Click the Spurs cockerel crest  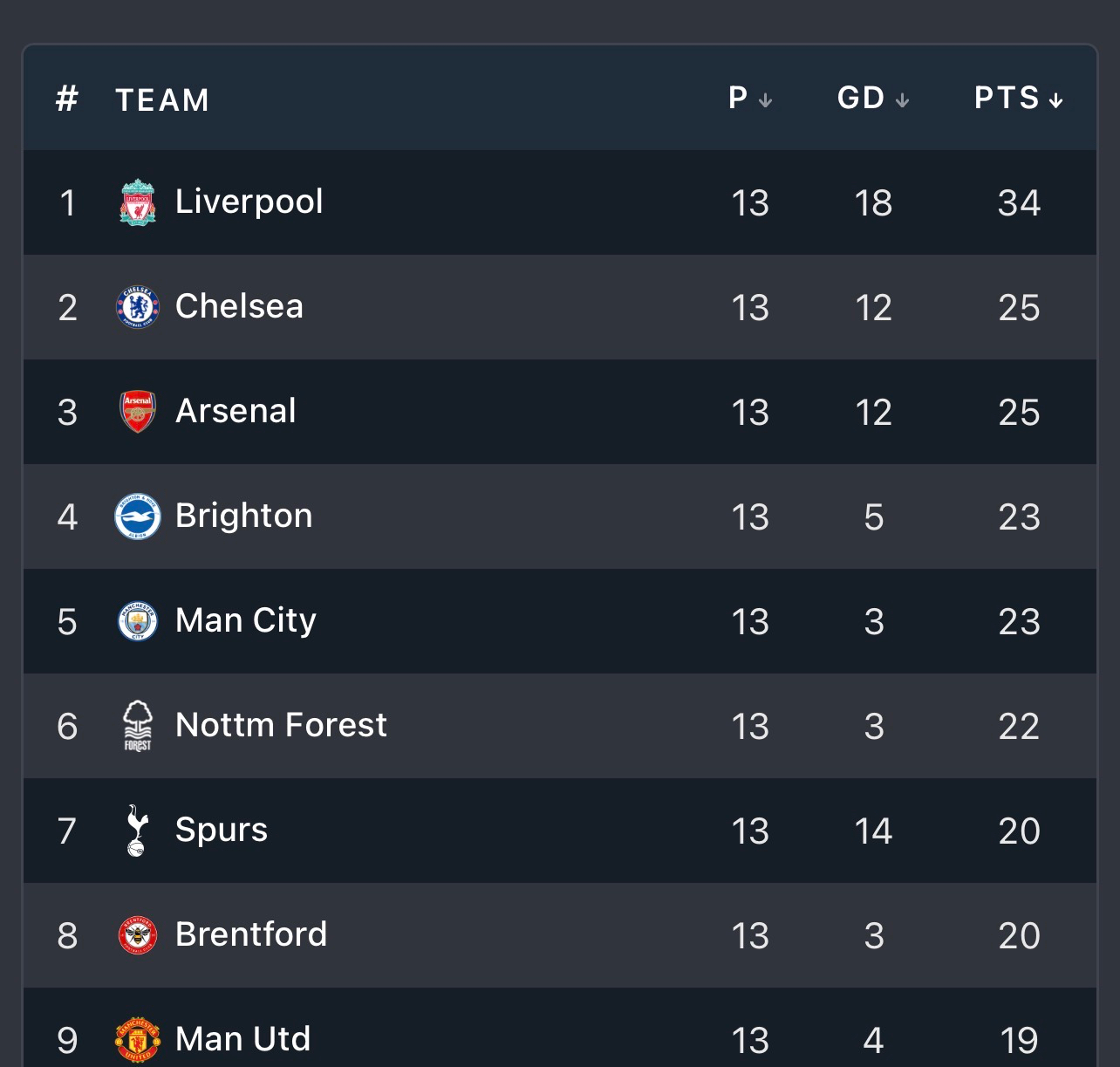(x=138, y=831)
